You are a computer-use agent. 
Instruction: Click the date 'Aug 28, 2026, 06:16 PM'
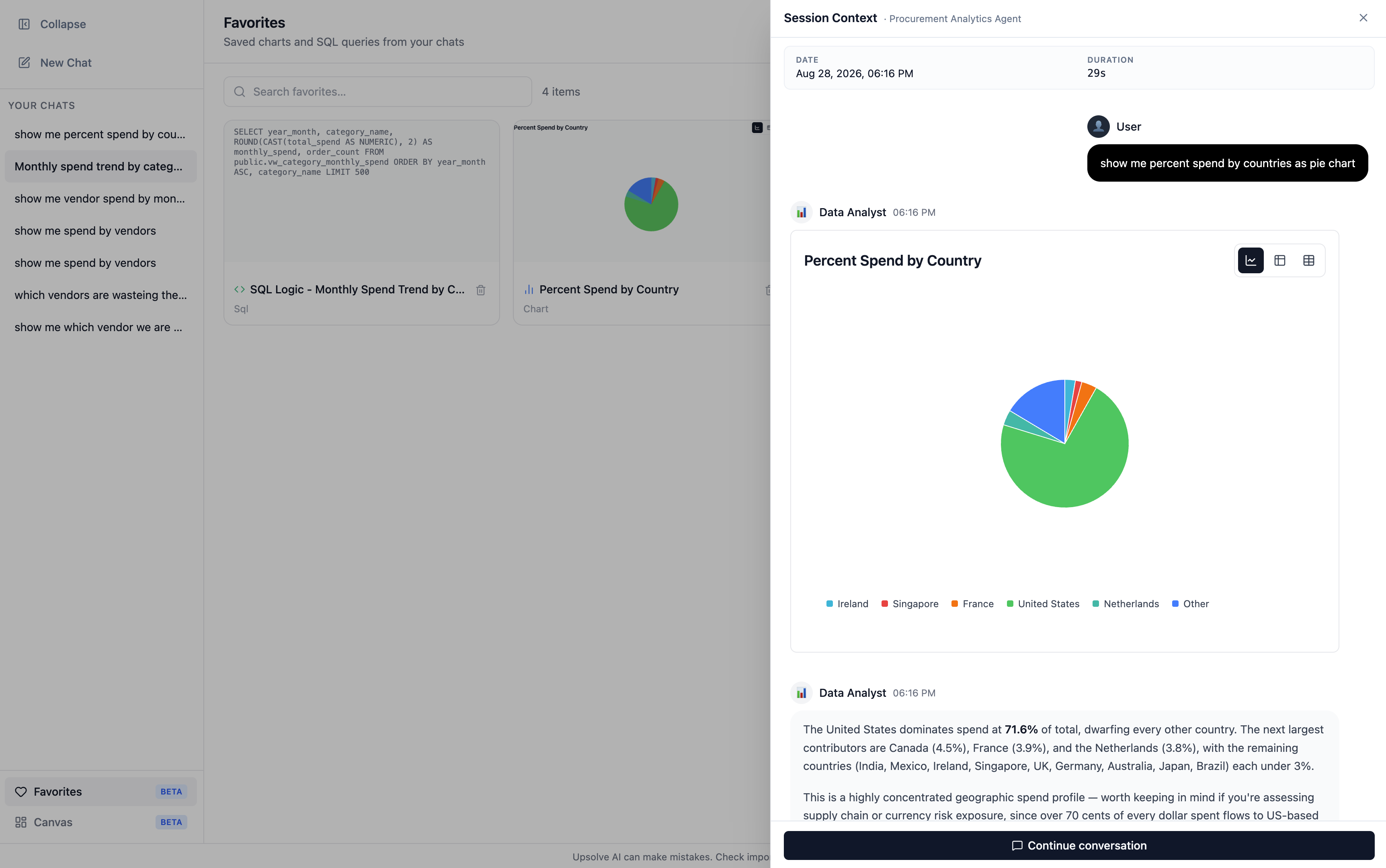[x=854, y=74]
